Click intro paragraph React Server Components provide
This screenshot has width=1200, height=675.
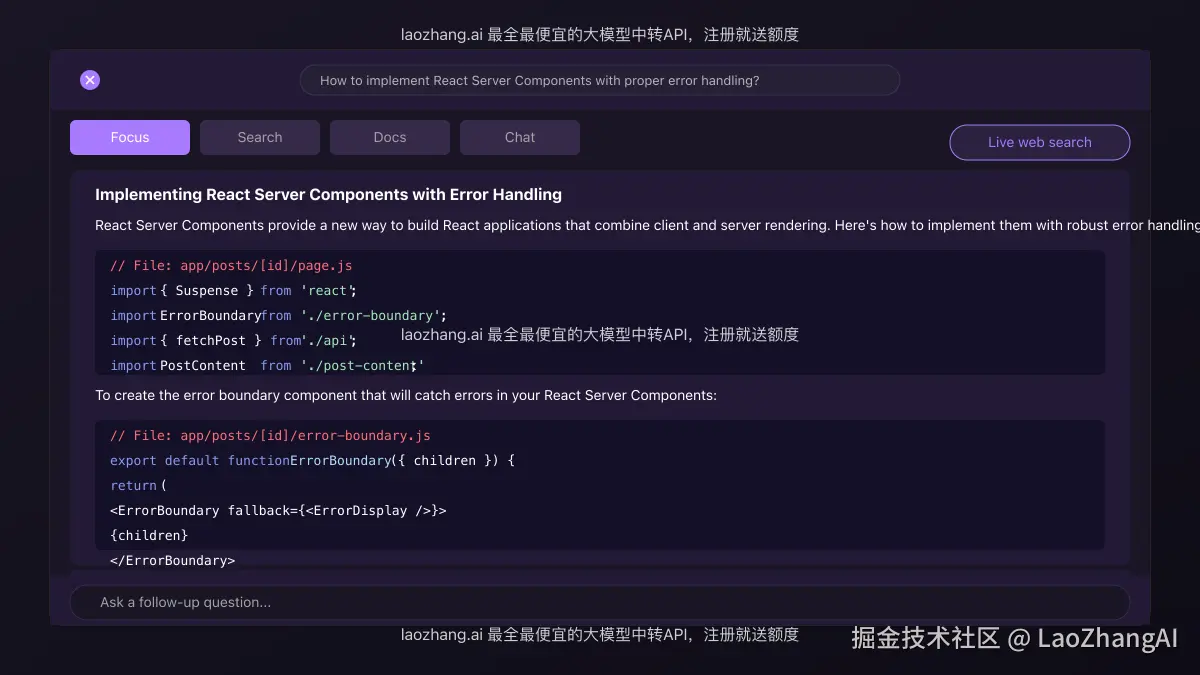(647, 225)
